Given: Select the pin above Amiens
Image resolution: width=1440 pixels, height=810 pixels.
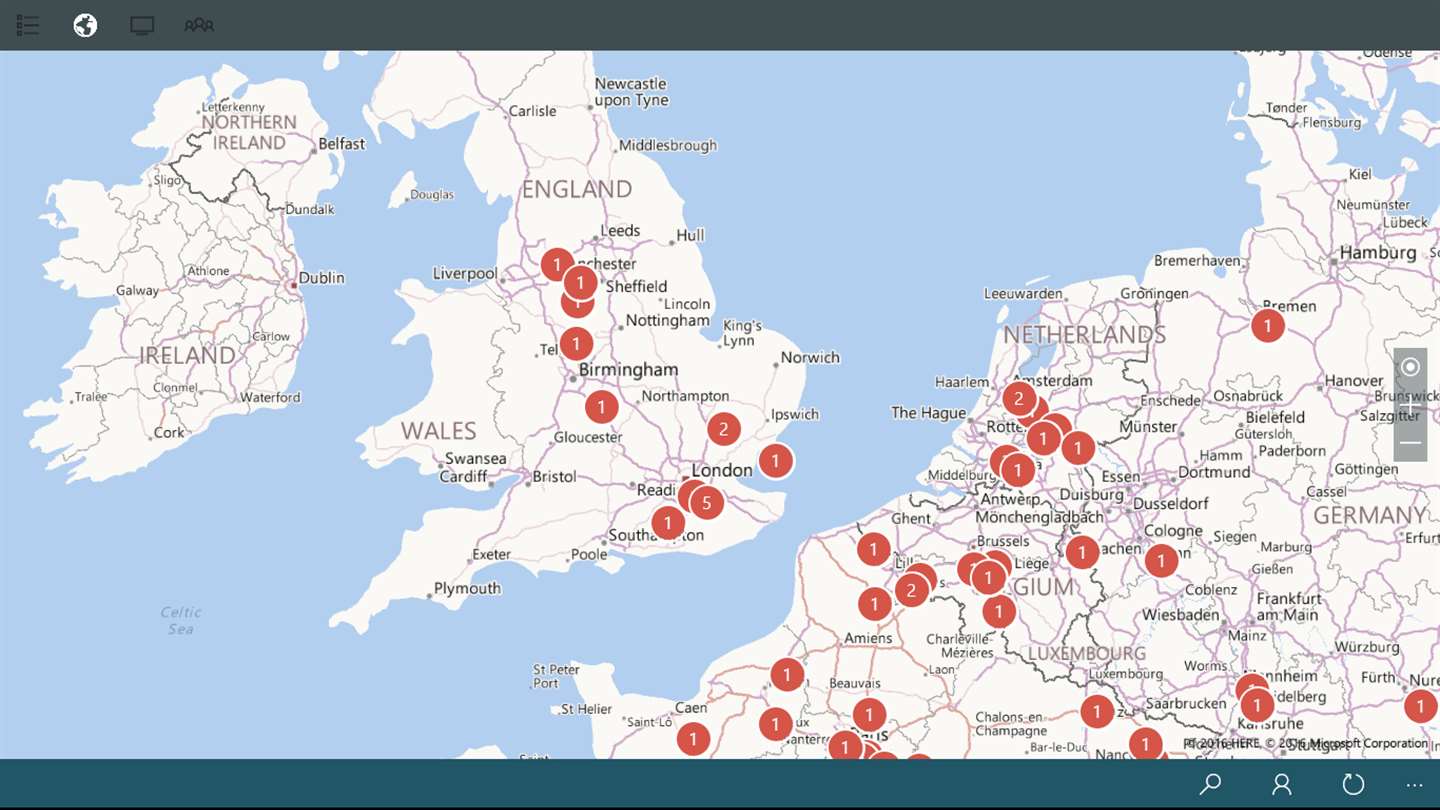Looking at the screenshot, I should point(874,604).
